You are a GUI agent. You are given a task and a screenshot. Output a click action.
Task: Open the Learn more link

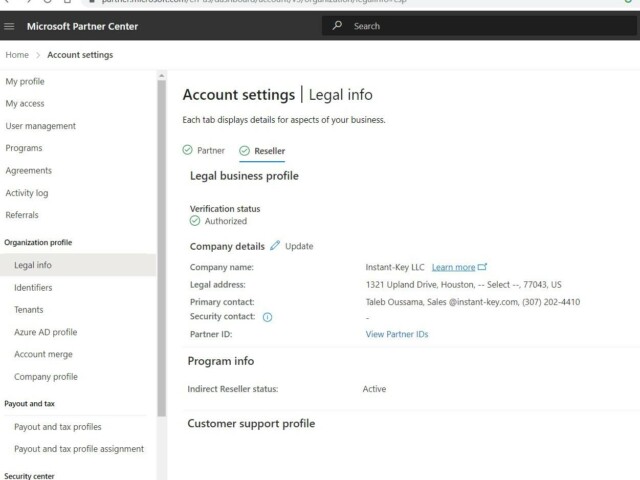[x=453, y=268]
